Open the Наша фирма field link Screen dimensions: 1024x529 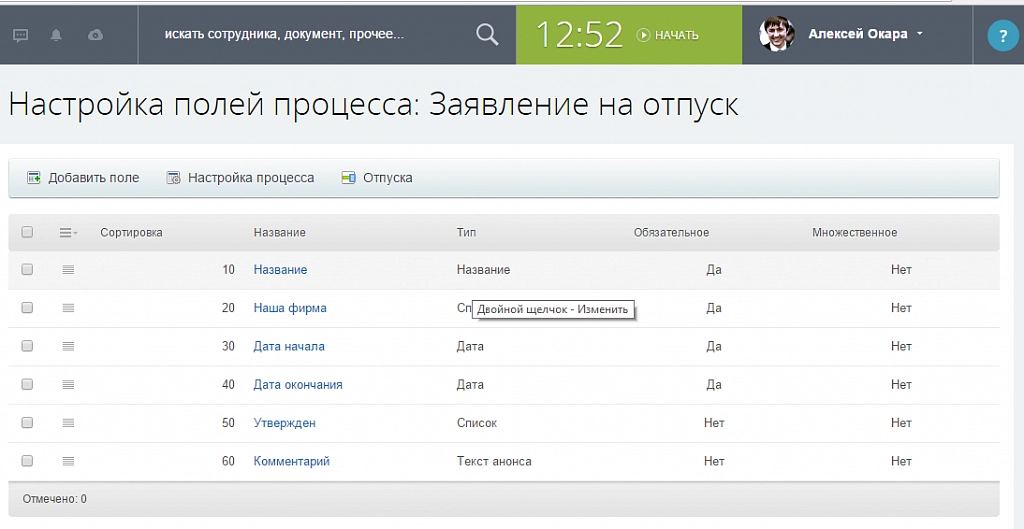290,308
